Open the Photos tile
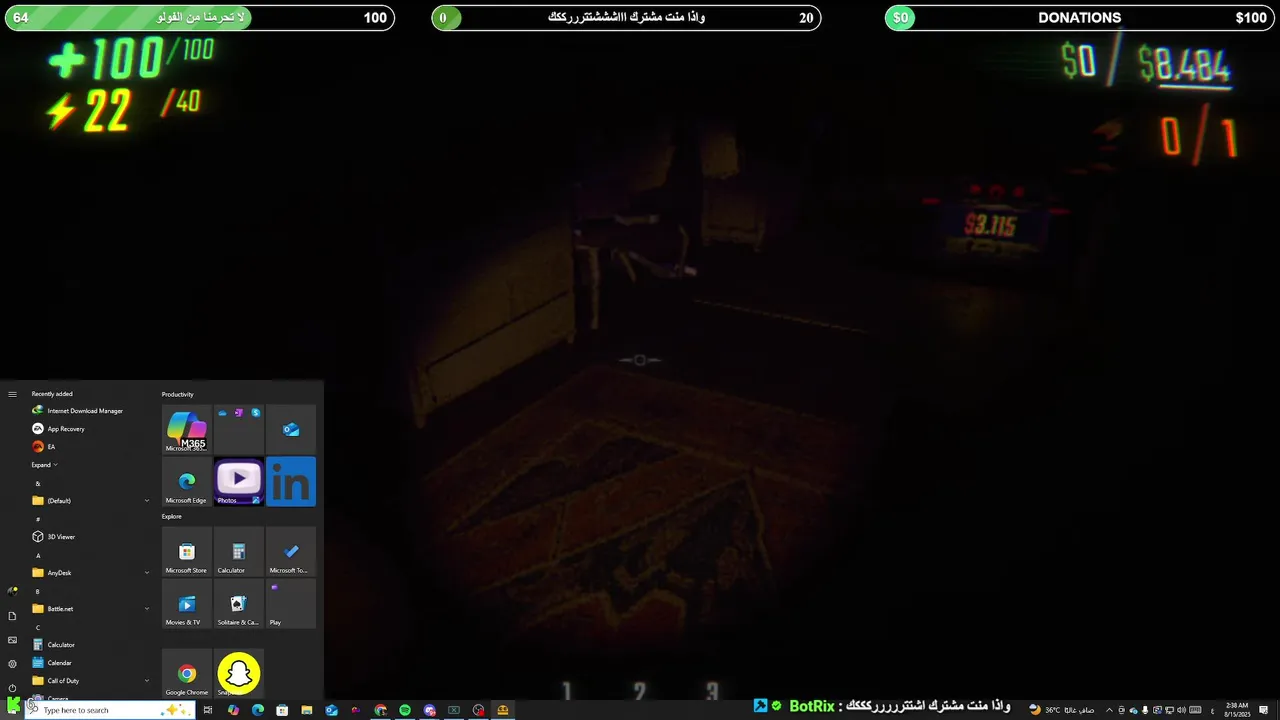Screen dimensions: 1280x720 [239, 481]
